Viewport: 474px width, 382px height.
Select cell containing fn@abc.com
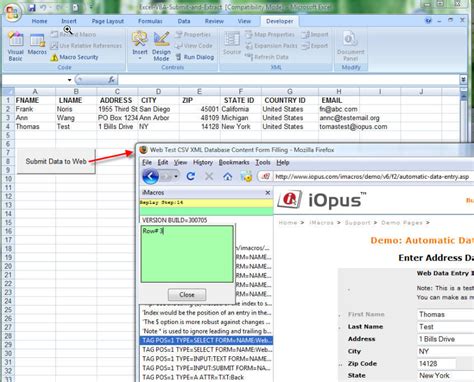click(x=339, y=109)
